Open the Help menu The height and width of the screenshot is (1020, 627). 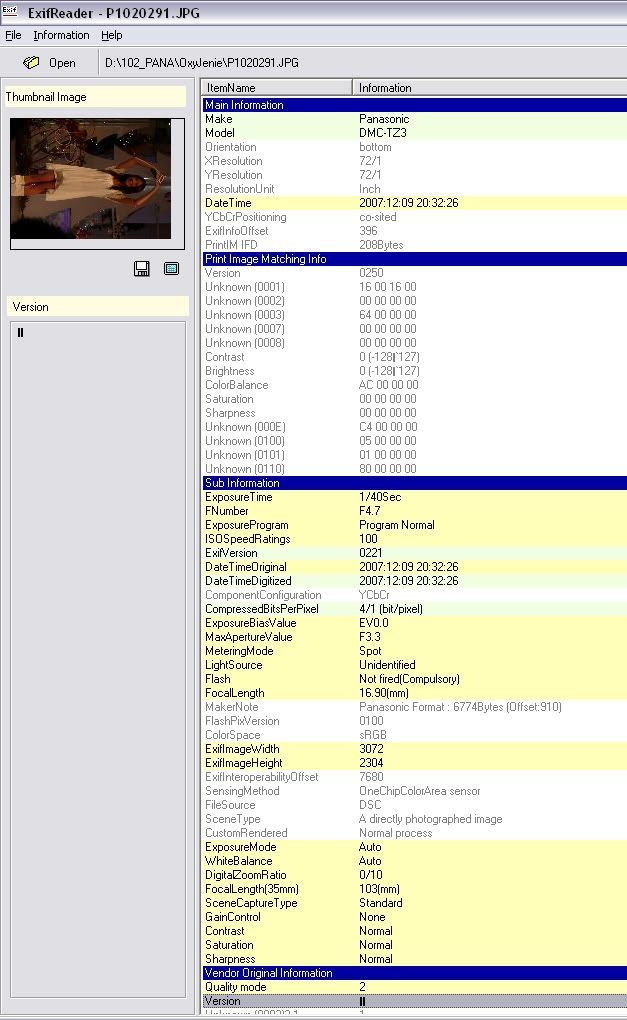112,35
